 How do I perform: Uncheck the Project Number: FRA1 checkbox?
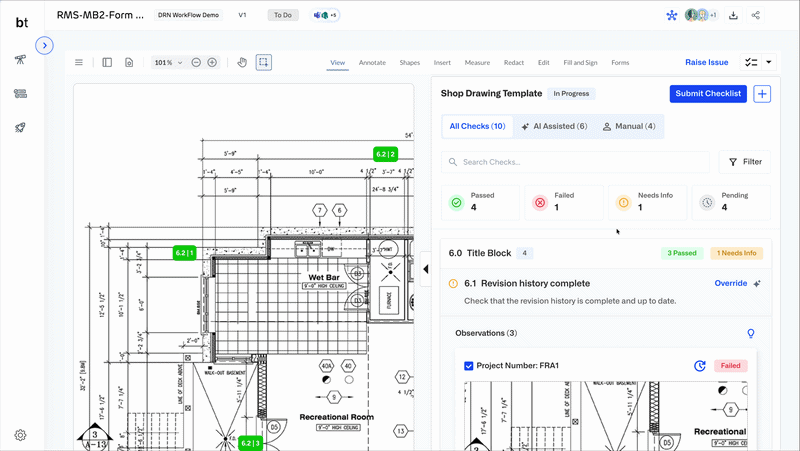point(468,366)
